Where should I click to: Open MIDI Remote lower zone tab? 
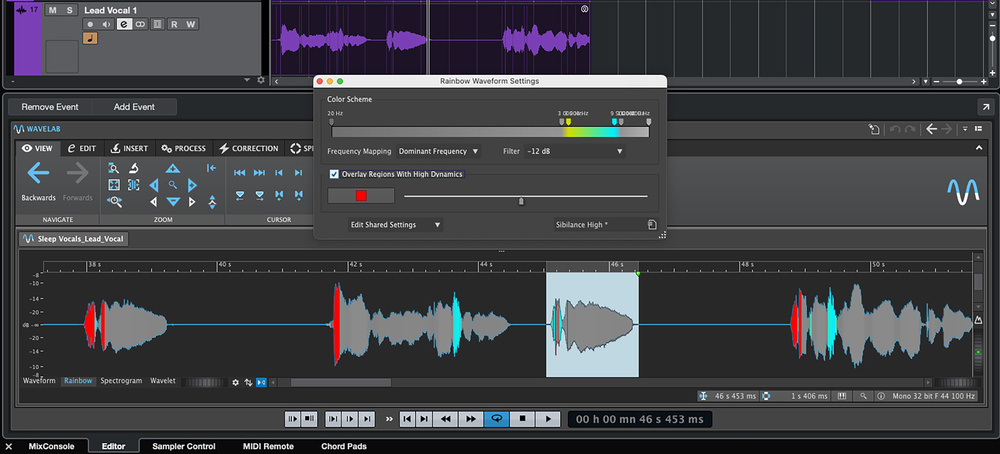268,446
